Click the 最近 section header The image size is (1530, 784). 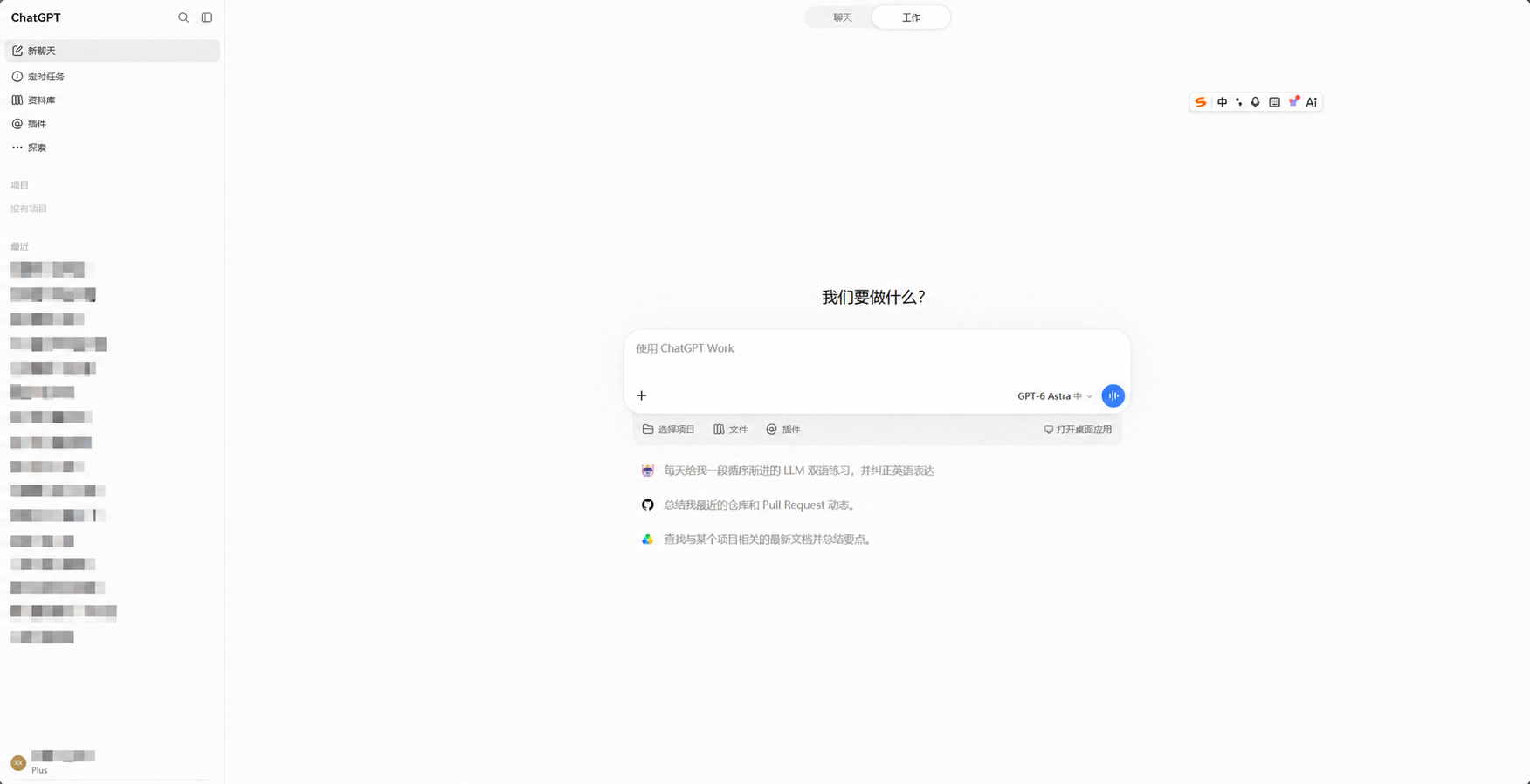(x=20, y=246)
